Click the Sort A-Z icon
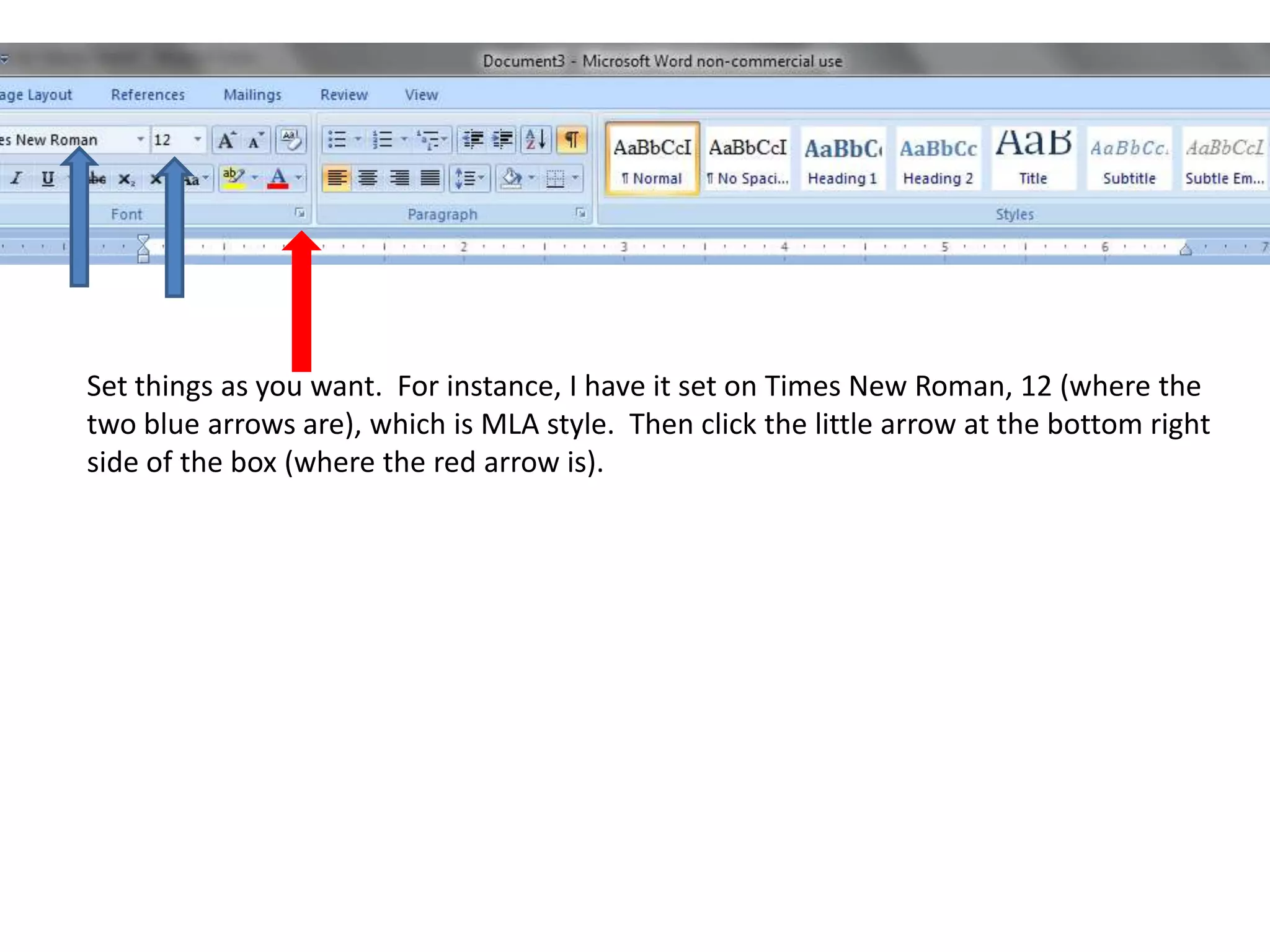1270x952 pixels. click(x=536, y=140)
